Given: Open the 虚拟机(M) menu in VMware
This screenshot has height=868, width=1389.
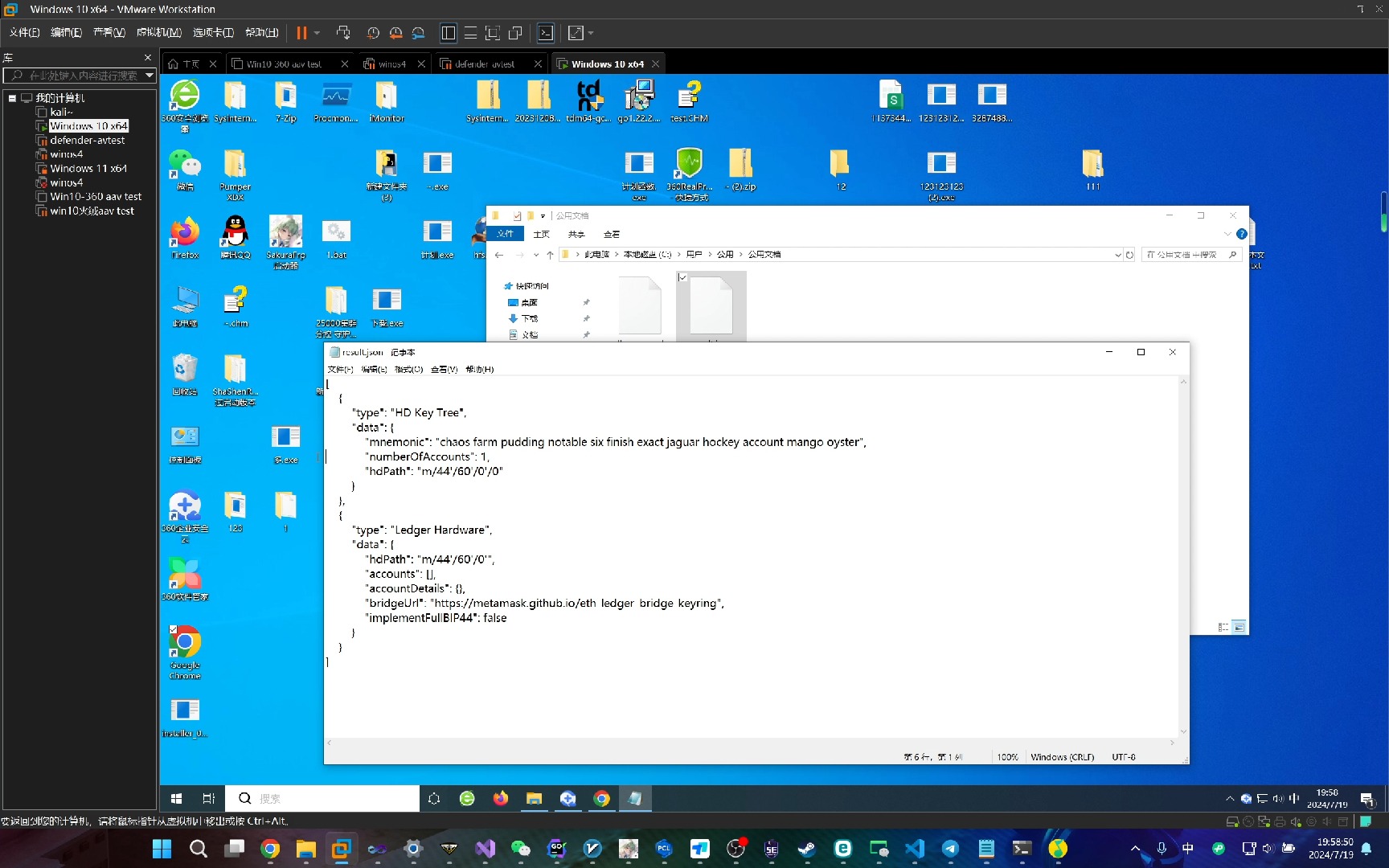Looking at the screenshot, I should tap(158, 32).
